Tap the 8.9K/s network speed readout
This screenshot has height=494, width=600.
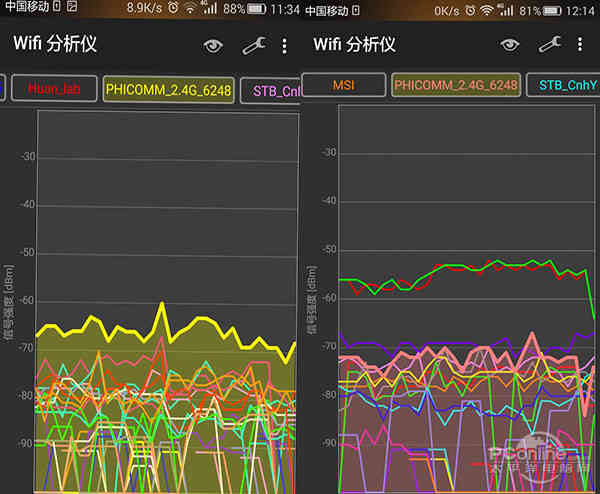[144, 8]
